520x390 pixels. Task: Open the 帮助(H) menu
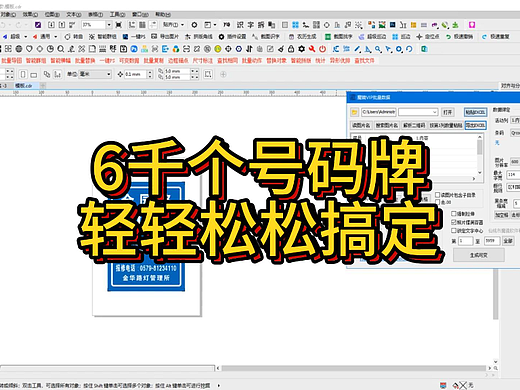click(163, 15)
